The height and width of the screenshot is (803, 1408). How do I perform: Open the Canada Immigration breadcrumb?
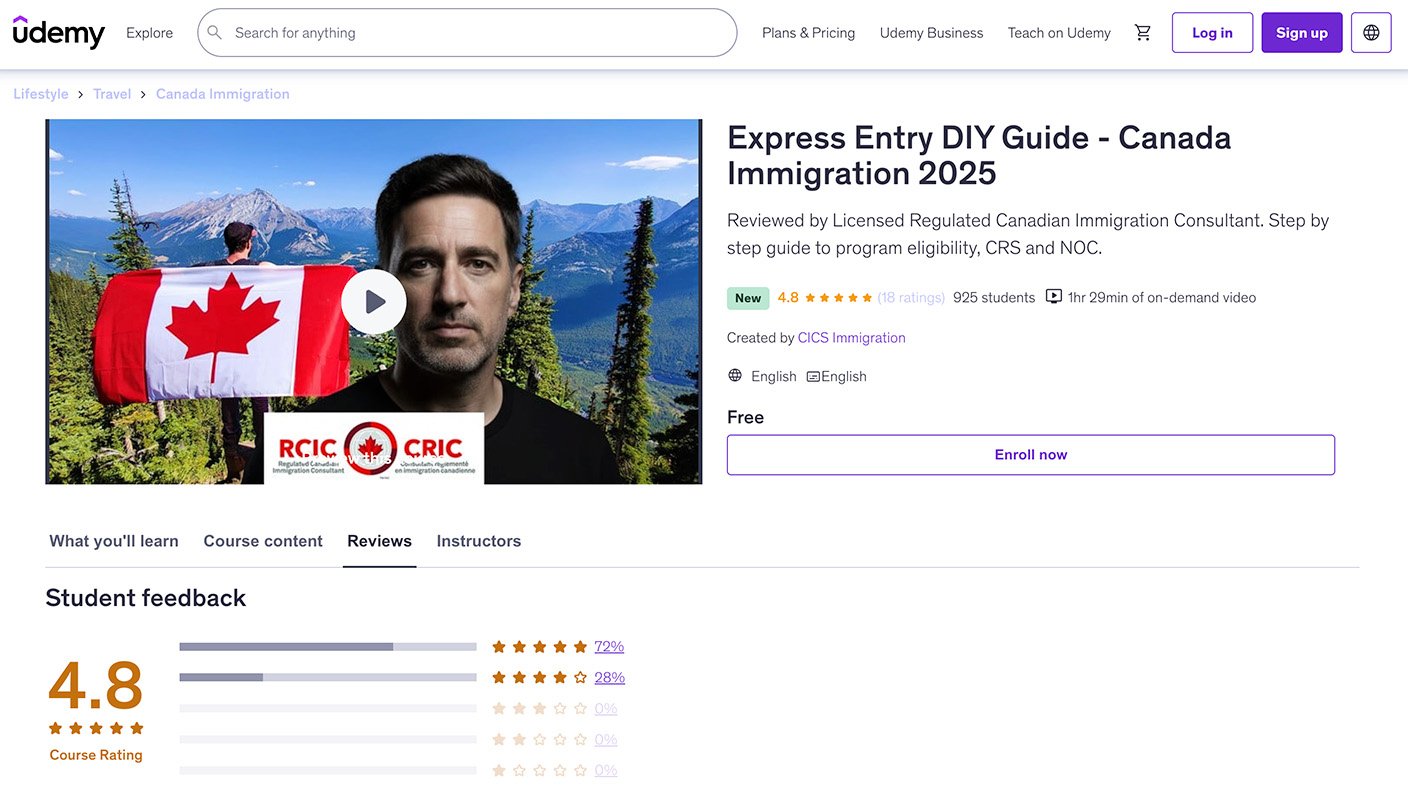[223, 94]
